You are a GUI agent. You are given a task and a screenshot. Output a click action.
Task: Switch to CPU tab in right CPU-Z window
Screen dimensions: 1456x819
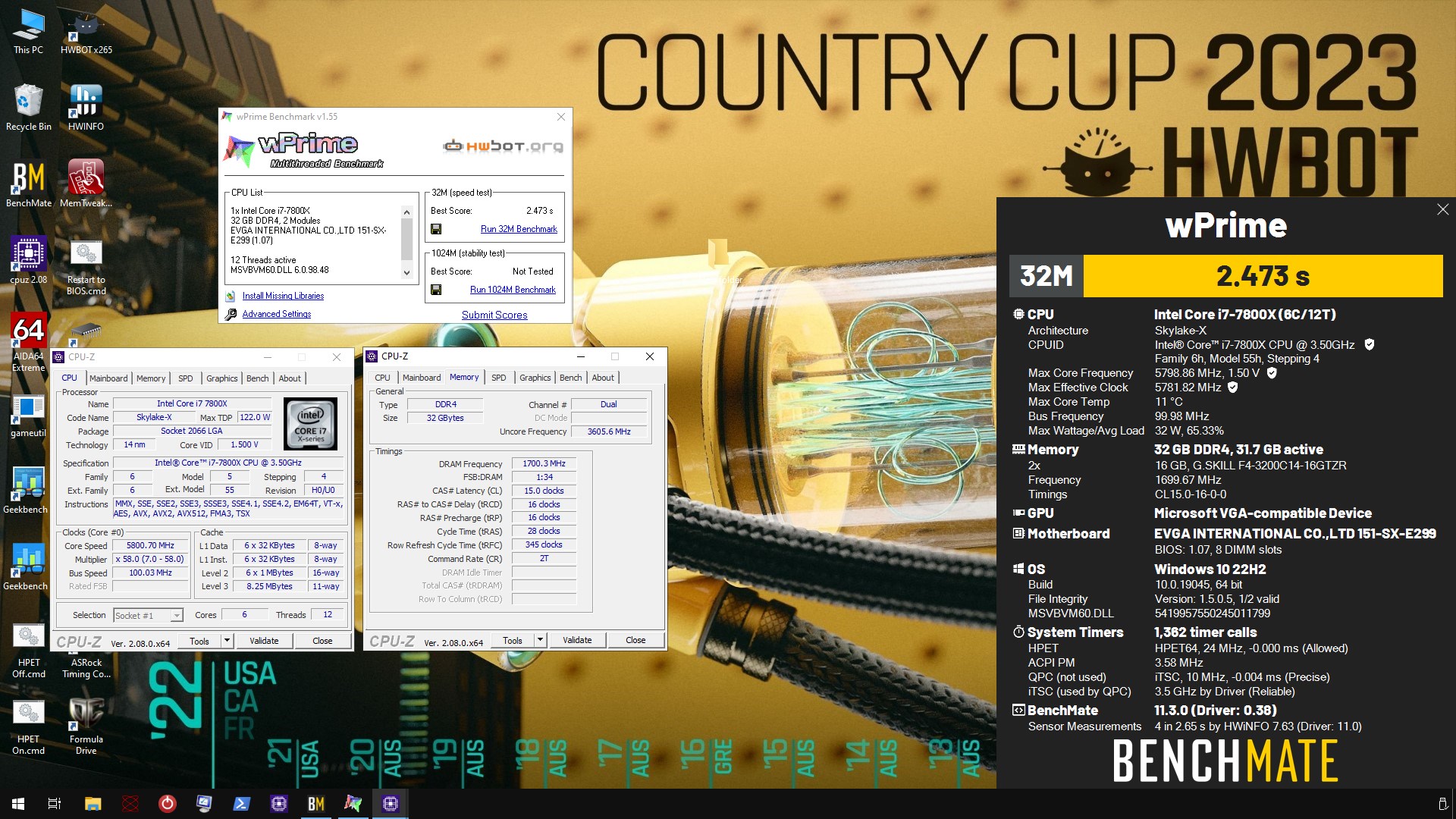[383, 378]
